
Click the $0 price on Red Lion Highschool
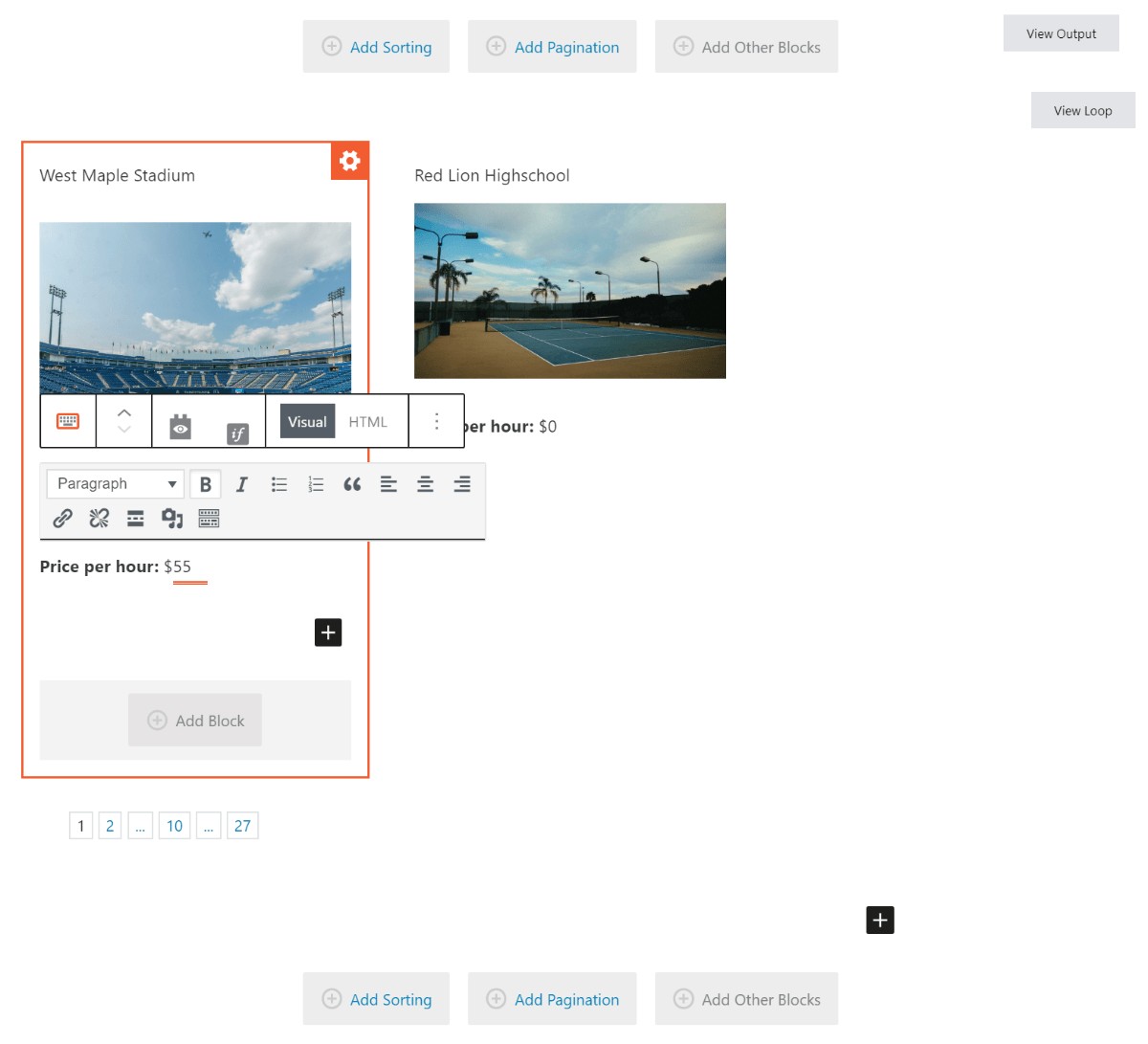coord(548,427)
